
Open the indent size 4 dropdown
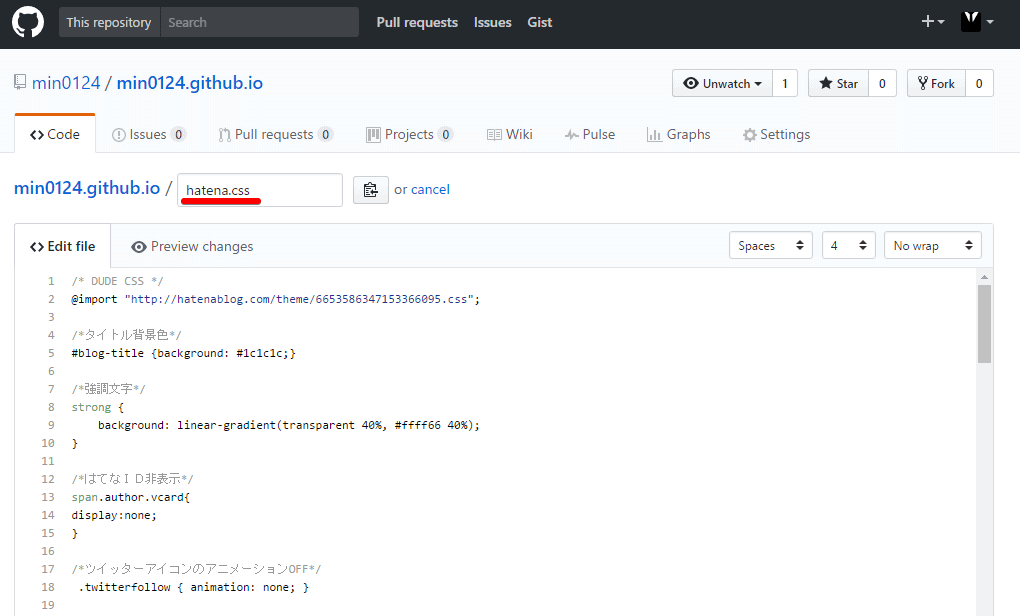pyautogui.click(x=848, y=245)
